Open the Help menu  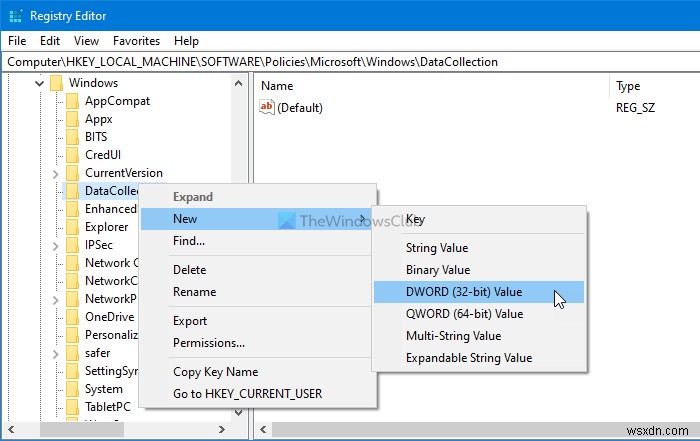[186, 41]
